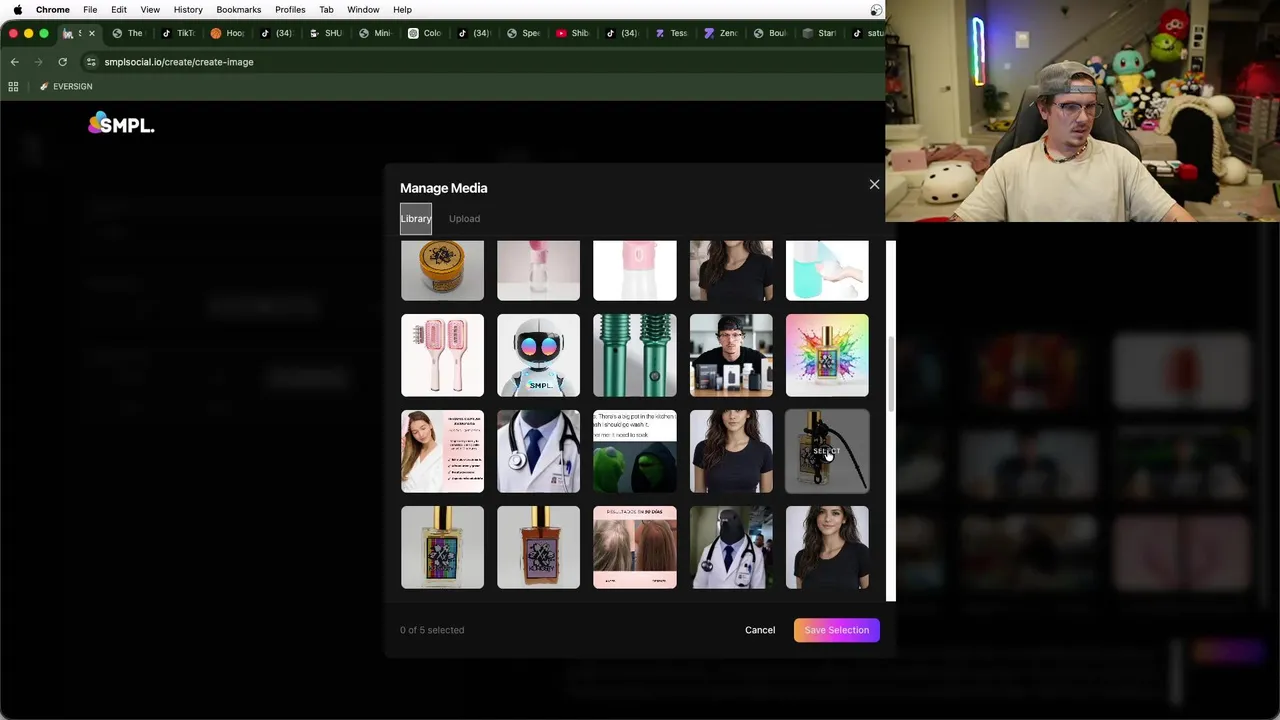
Task: Switch to the SHU browser tab
Action: (x=326, y=33)
